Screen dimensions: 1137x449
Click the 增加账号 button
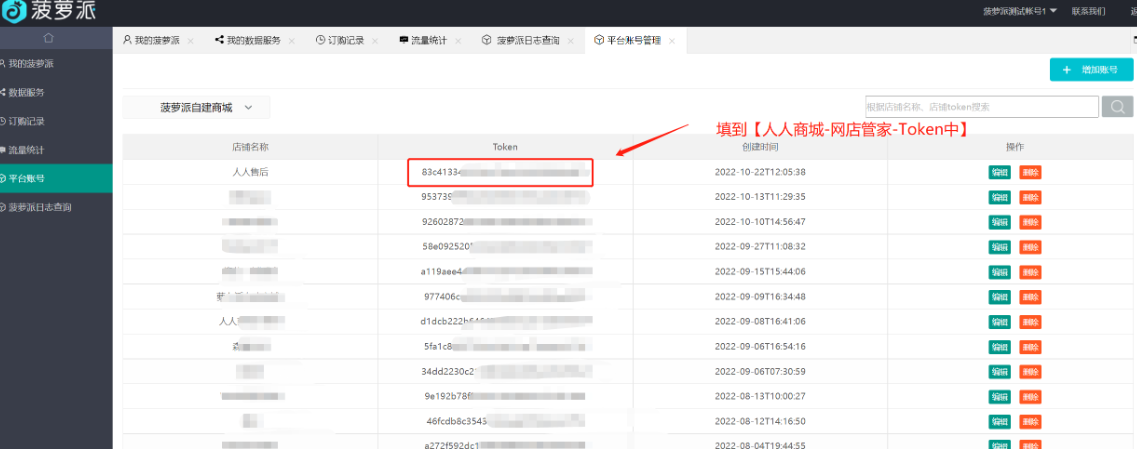click(x=1091, y=70)
